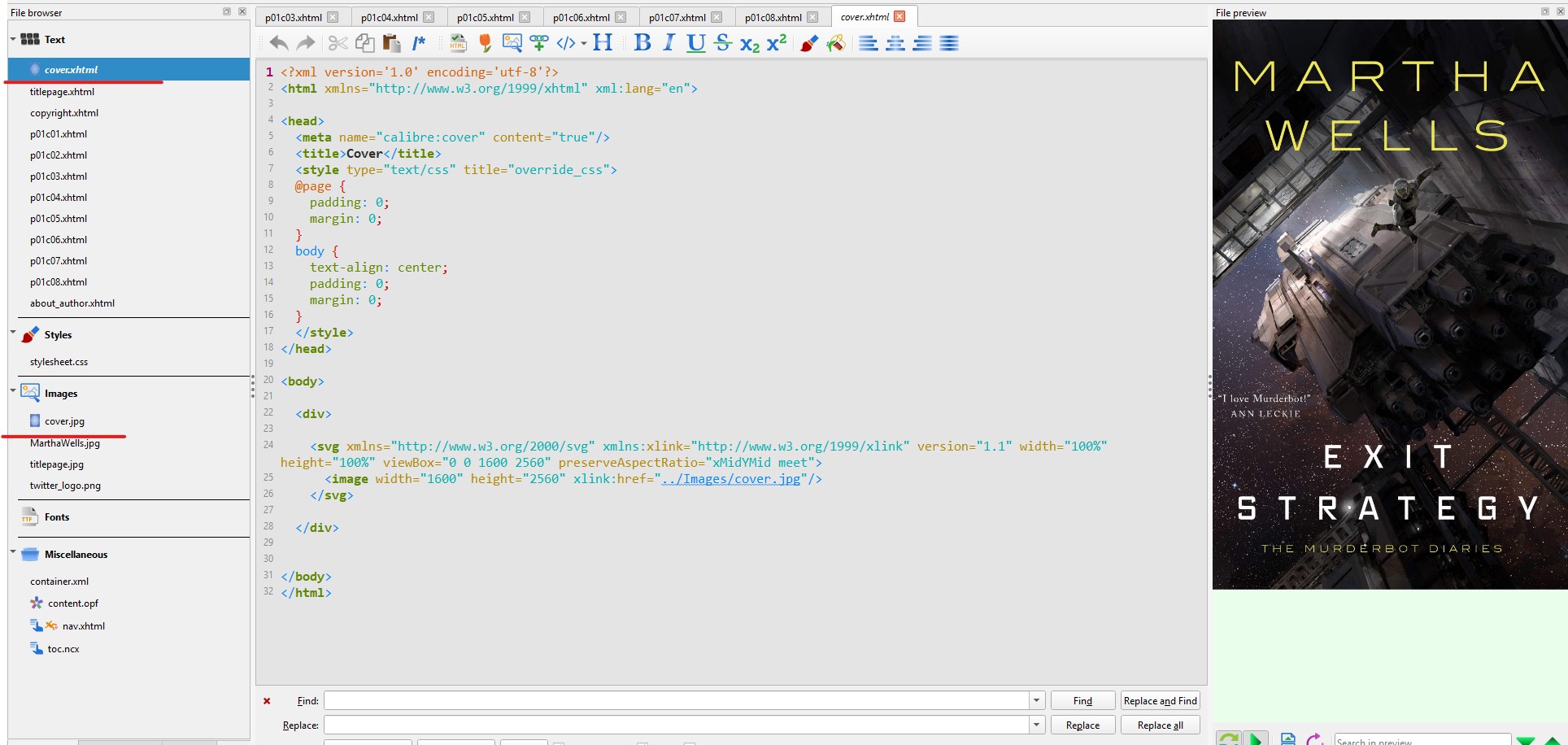
Task: Open the Find field history dropdown
Action: click(x=1036, y=701)
